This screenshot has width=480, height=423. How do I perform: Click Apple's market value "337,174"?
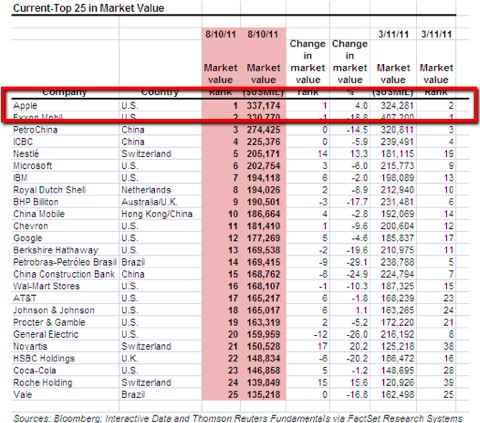pos(263,106)
